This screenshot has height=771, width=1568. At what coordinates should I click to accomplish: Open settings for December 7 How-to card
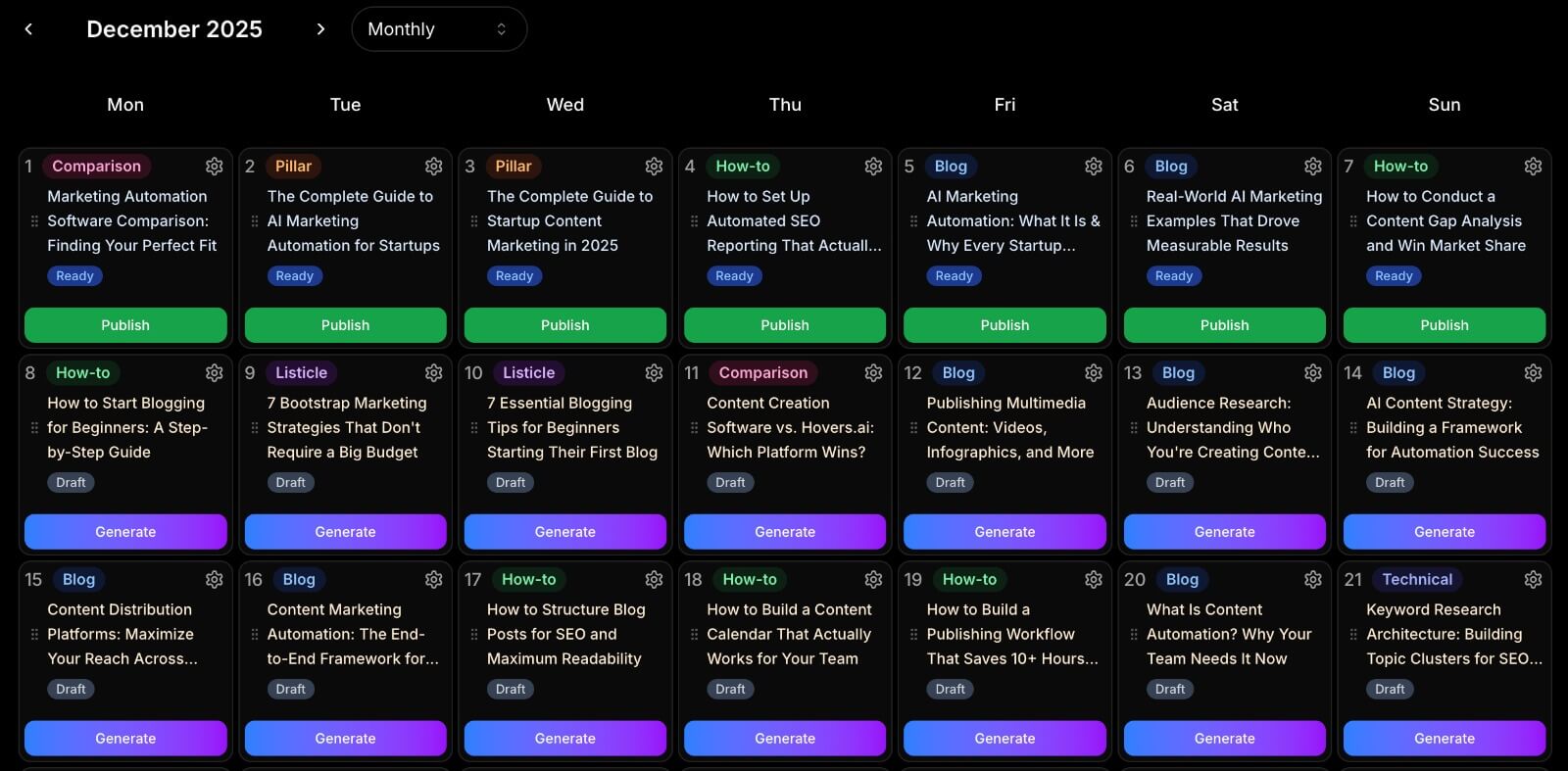(1533, 167)
